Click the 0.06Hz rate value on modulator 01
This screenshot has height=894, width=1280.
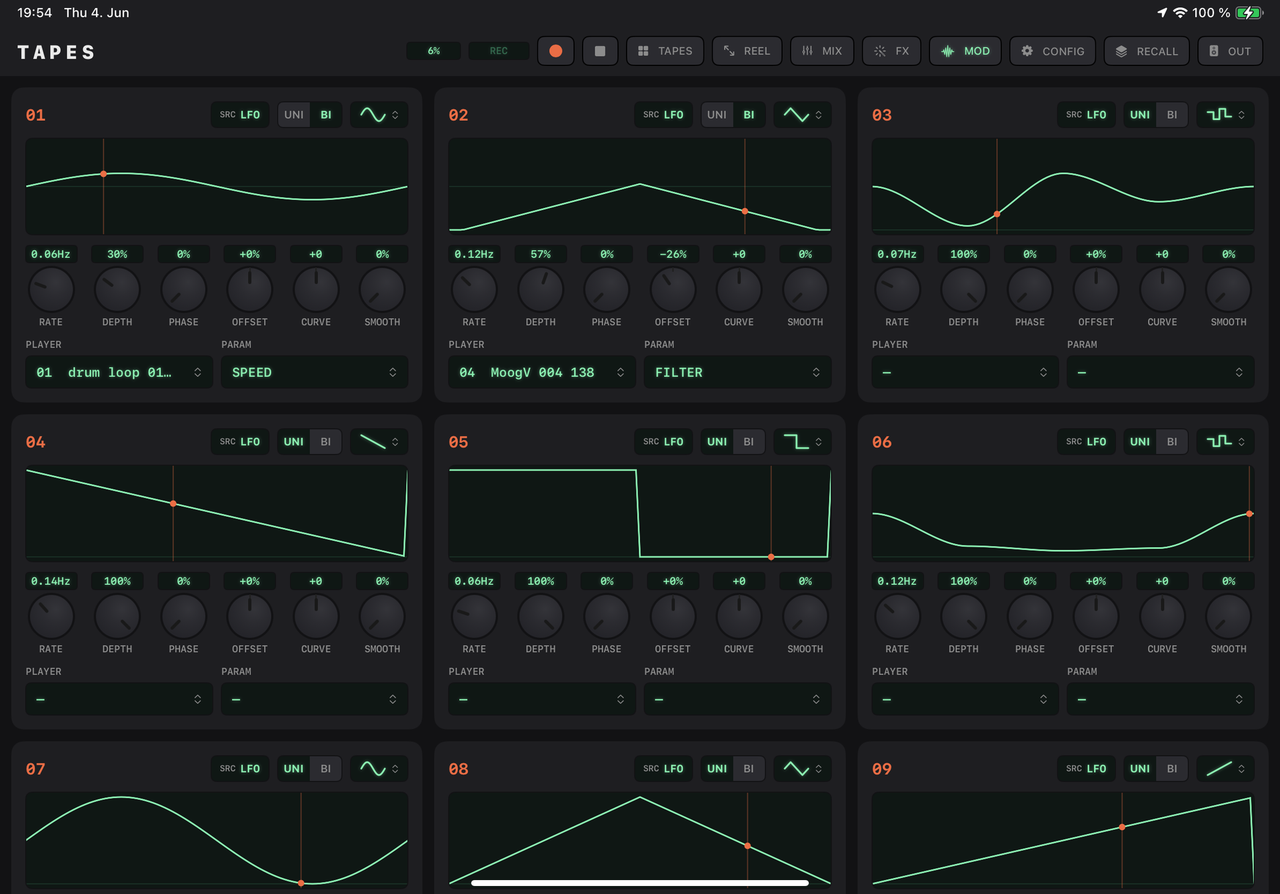[51, 254]
